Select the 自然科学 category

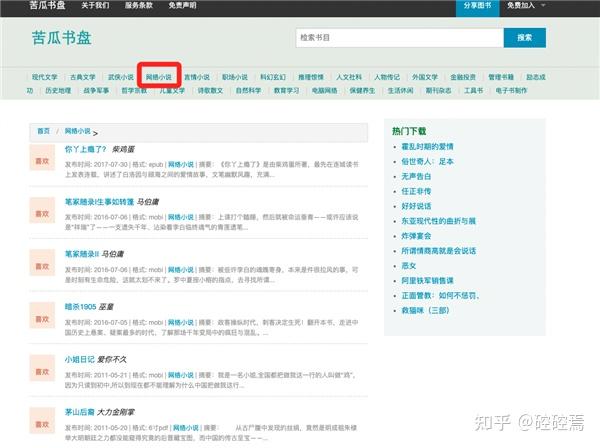point(248,91)
